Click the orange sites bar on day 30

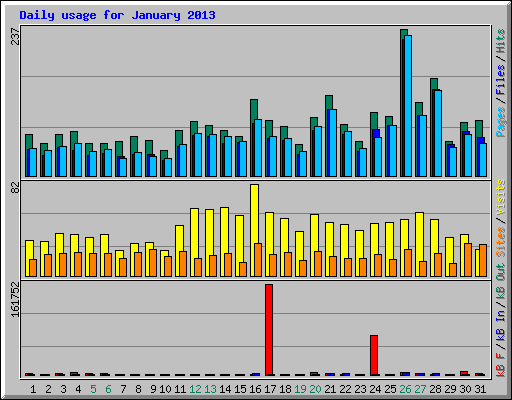pos(468,260)
